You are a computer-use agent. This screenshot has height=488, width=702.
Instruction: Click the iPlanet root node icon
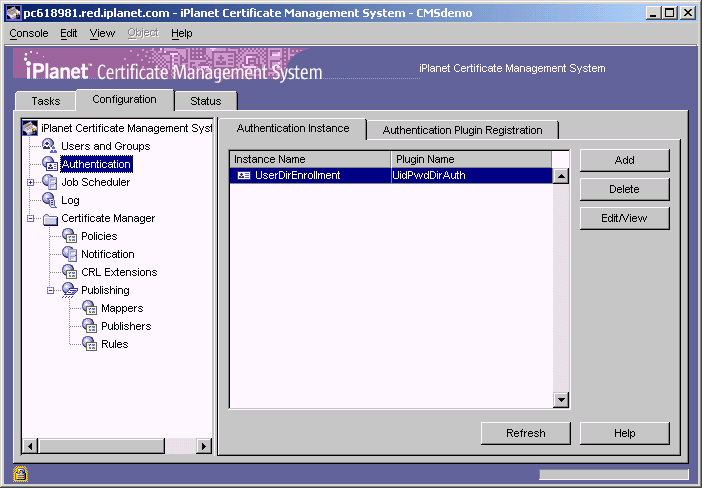[x=30, y=128]
